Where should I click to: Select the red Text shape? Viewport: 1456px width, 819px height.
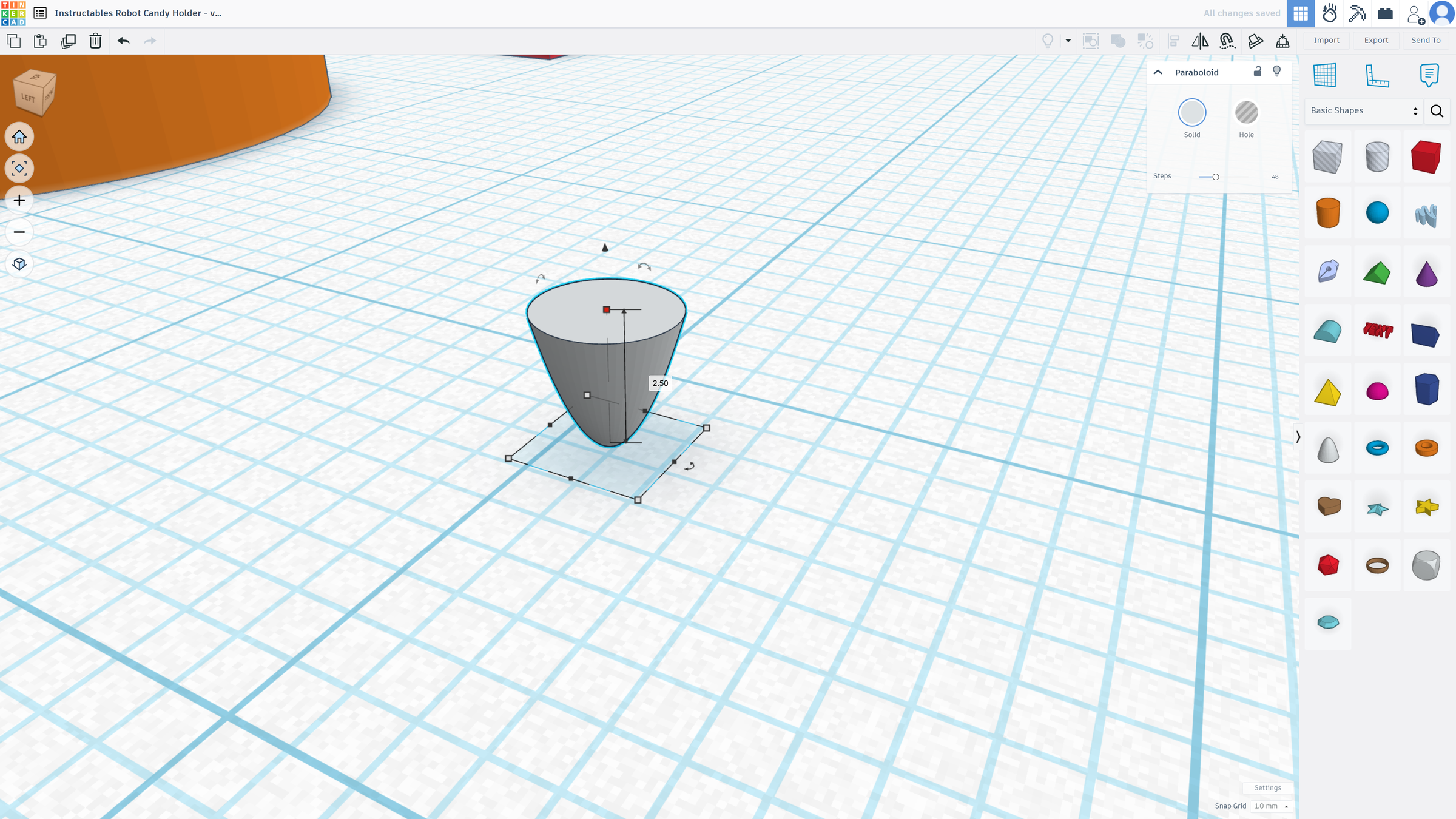(x=1377, y=331)
